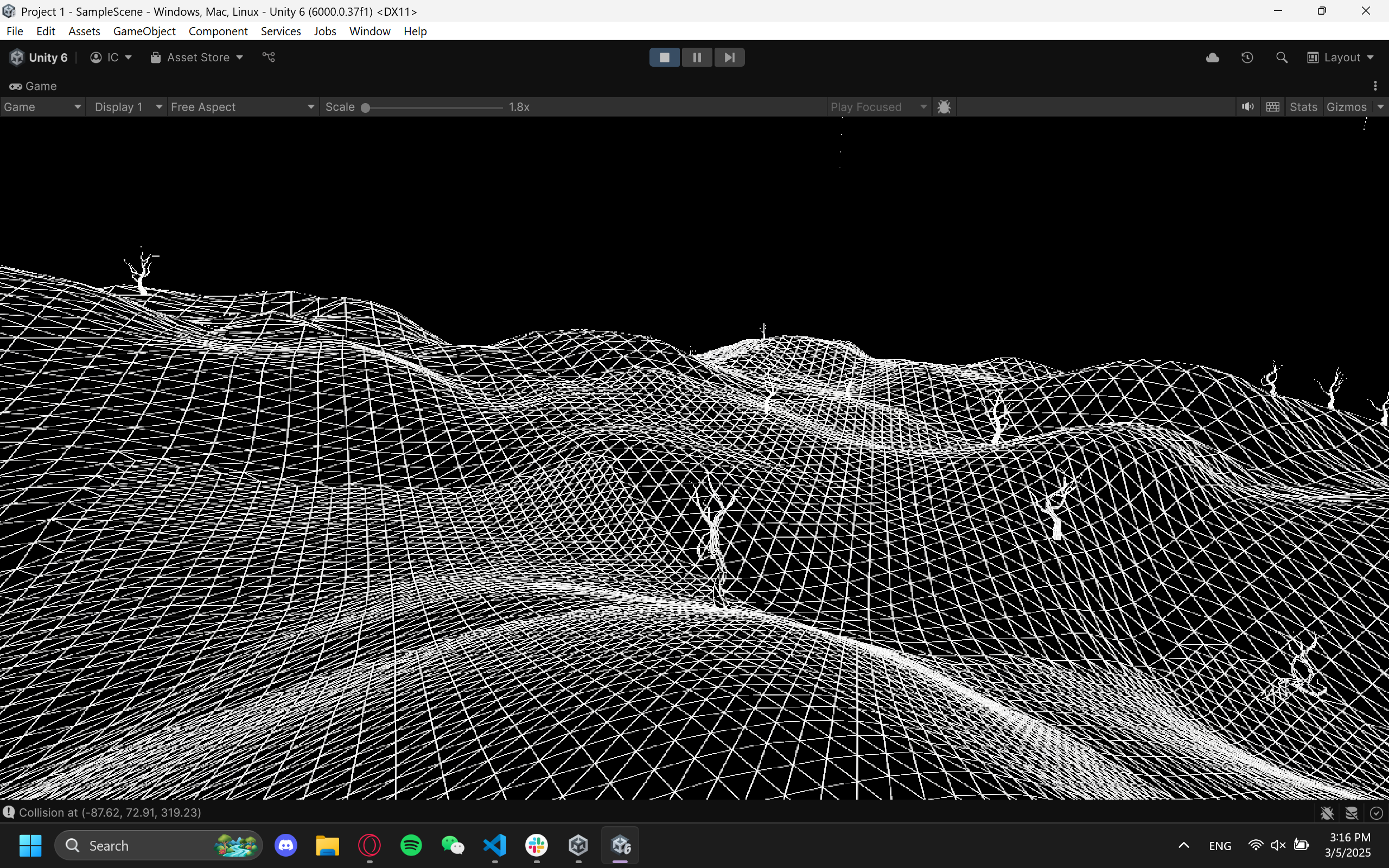Open Discord from the taskbar

click(x=286, y=845)
